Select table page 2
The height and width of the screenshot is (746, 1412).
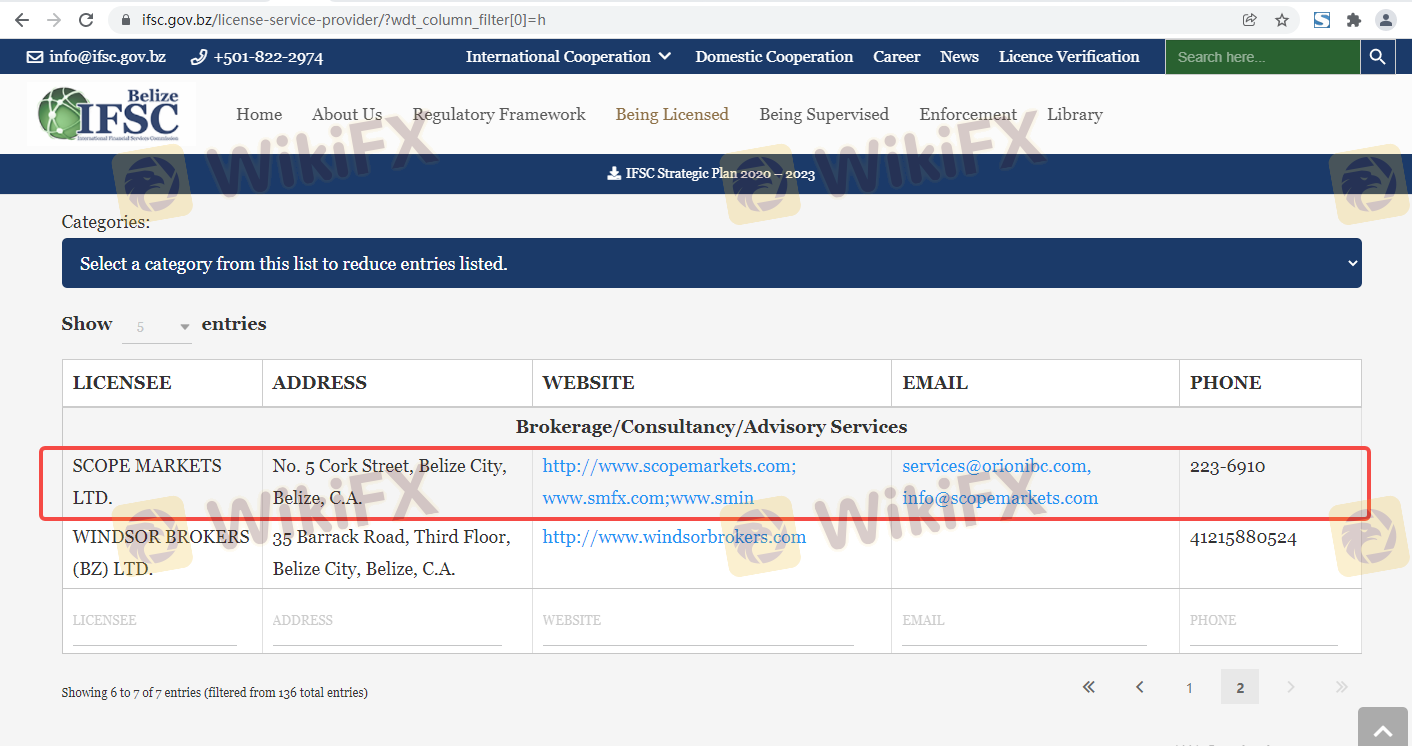click(x=1240, y=687)
